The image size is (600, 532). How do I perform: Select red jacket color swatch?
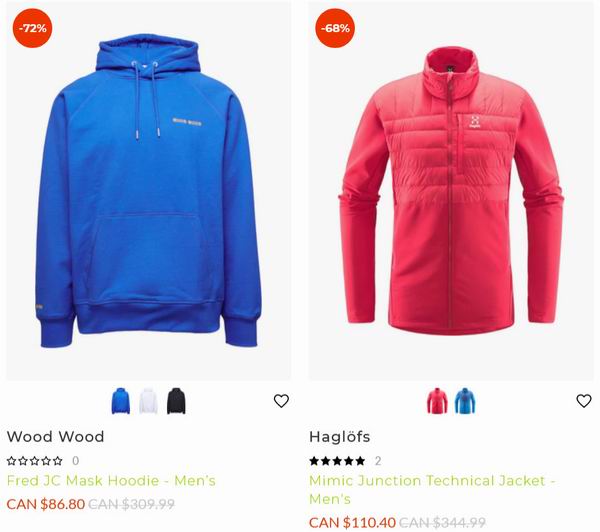coord(437,401)
